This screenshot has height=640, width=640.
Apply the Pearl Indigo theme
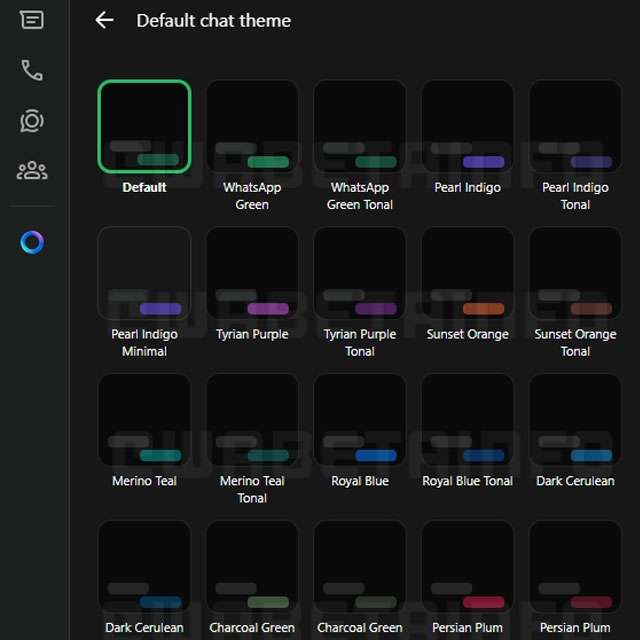[x=468, y=127]
